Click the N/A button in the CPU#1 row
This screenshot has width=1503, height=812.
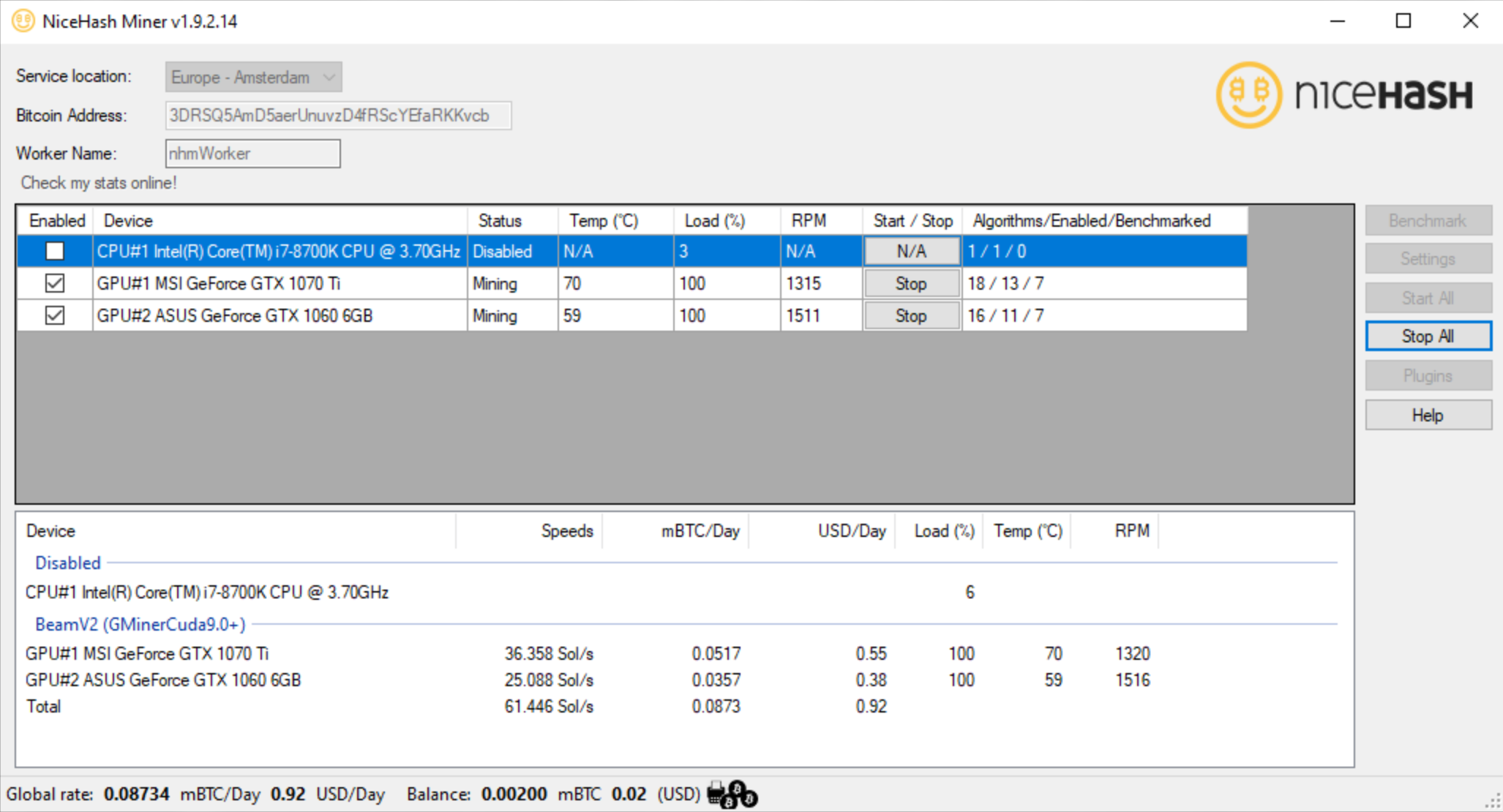(911, 252)
